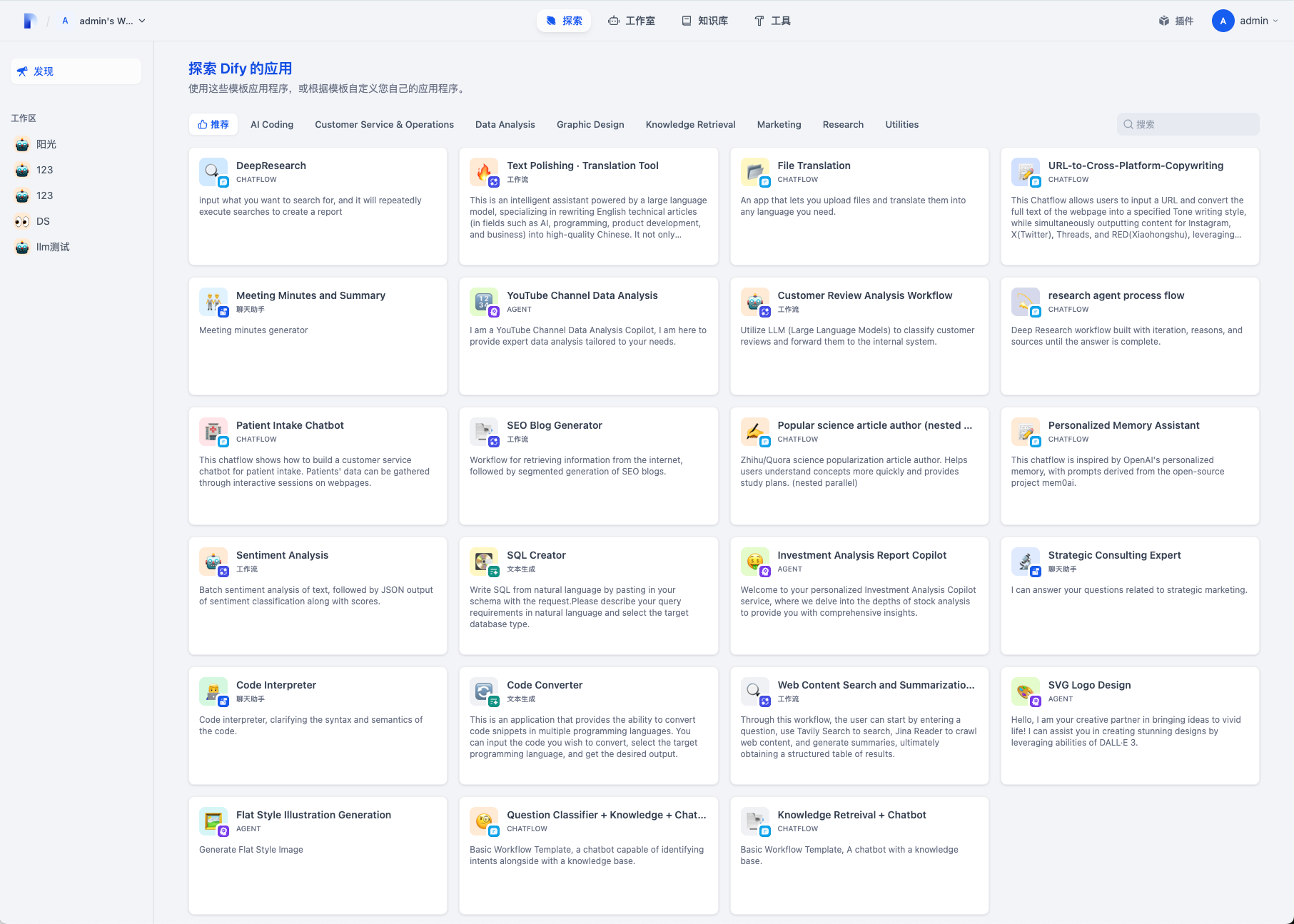Image resolution: width=1294 pixels, height=924 pixels.
Task: Switch to the 工作室 tab
Action: pos(632,21)
